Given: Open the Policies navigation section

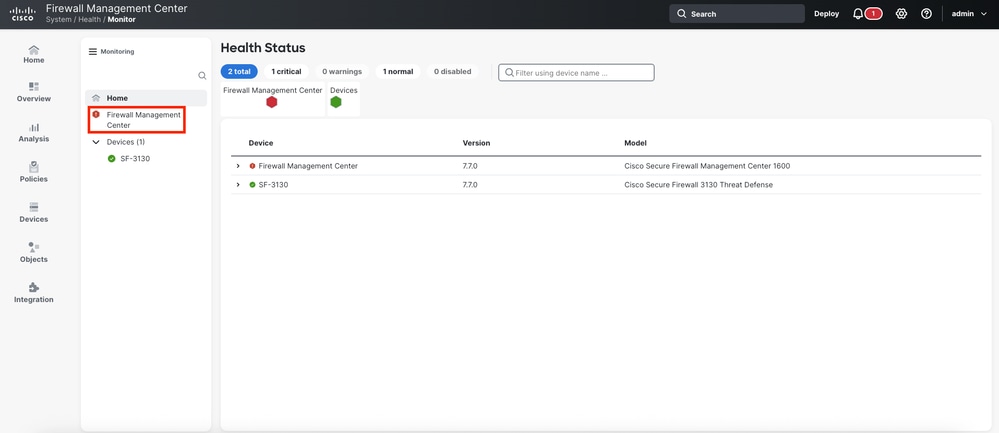Looking at the screenshot, I should click(34, 173).
